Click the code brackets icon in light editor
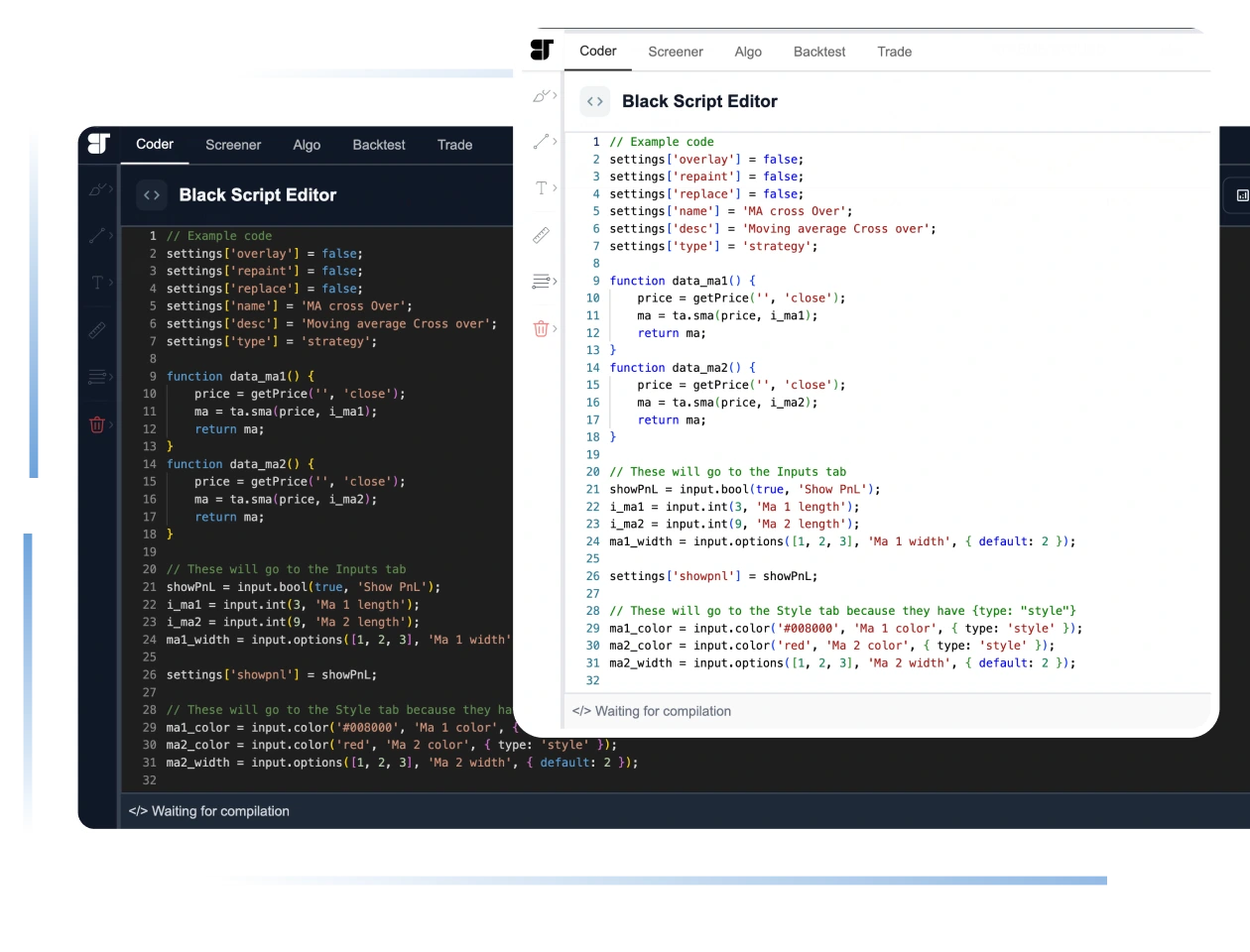Screen dimensions: 1250x952 tap(594, 101)
